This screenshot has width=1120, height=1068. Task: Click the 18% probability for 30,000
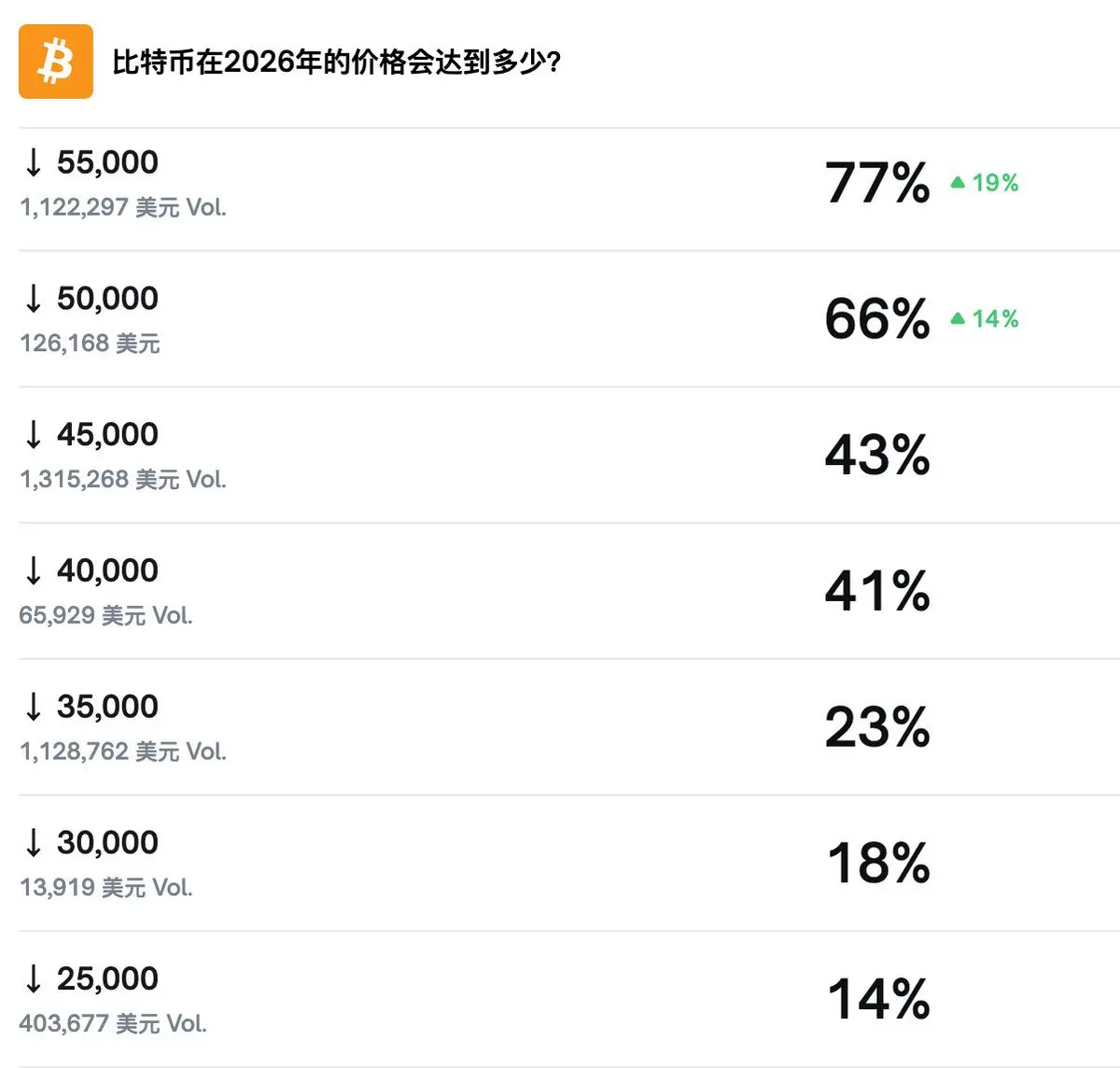877,863
